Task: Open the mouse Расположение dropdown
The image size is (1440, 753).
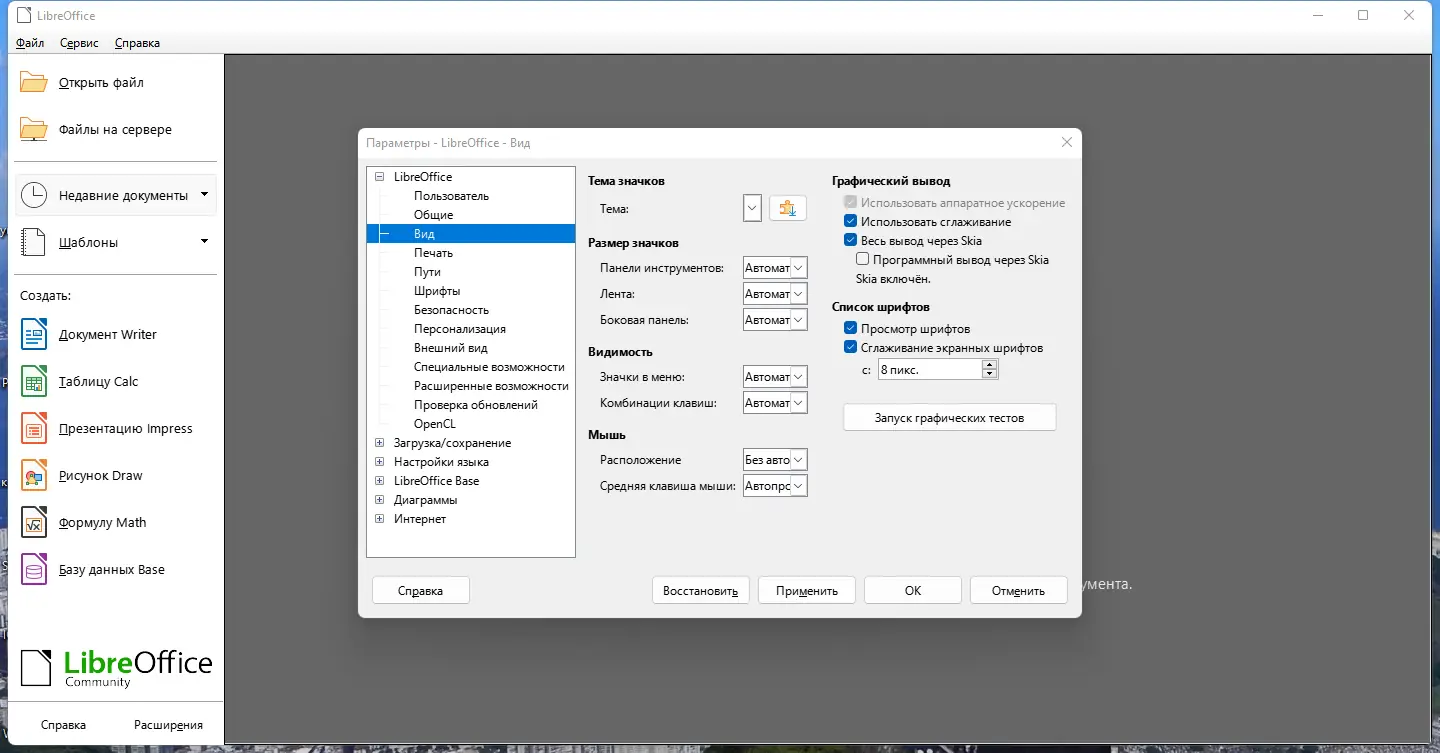Action: point(775,460)
